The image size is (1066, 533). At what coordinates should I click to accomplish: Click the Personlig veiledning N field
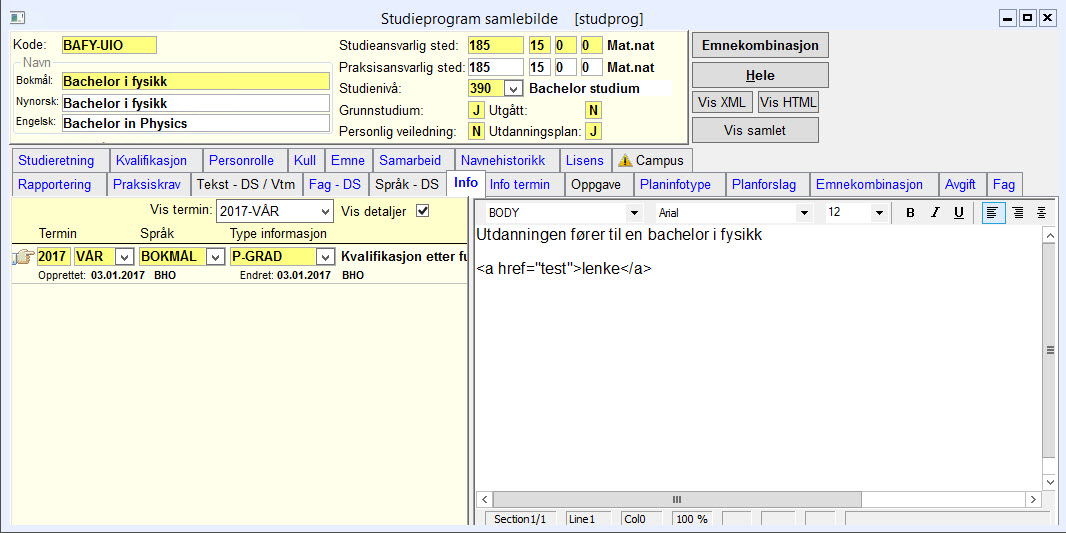tap(476, 131)
